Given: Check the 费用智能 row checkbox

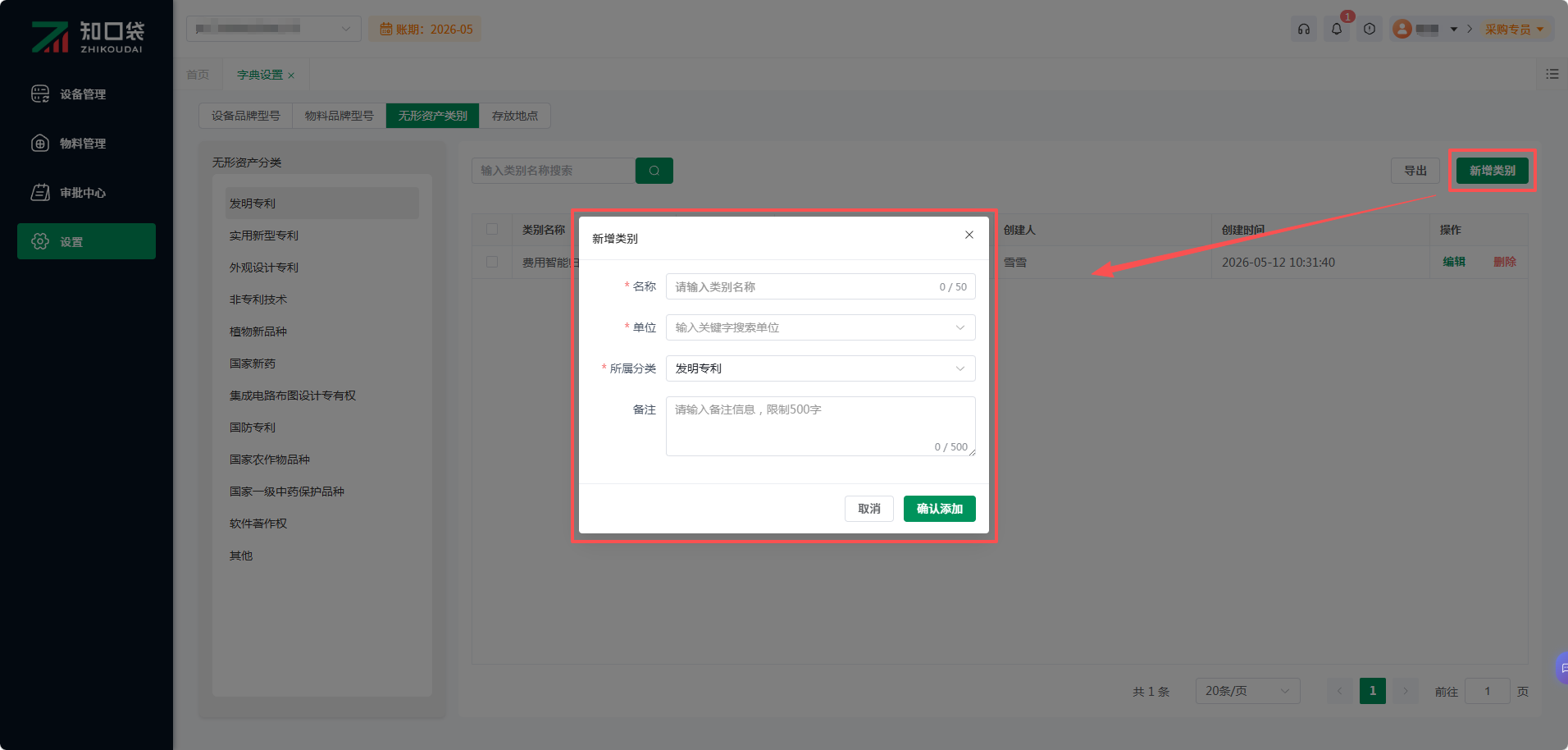Looking at the screenshot, I should (x=492, y=262).
